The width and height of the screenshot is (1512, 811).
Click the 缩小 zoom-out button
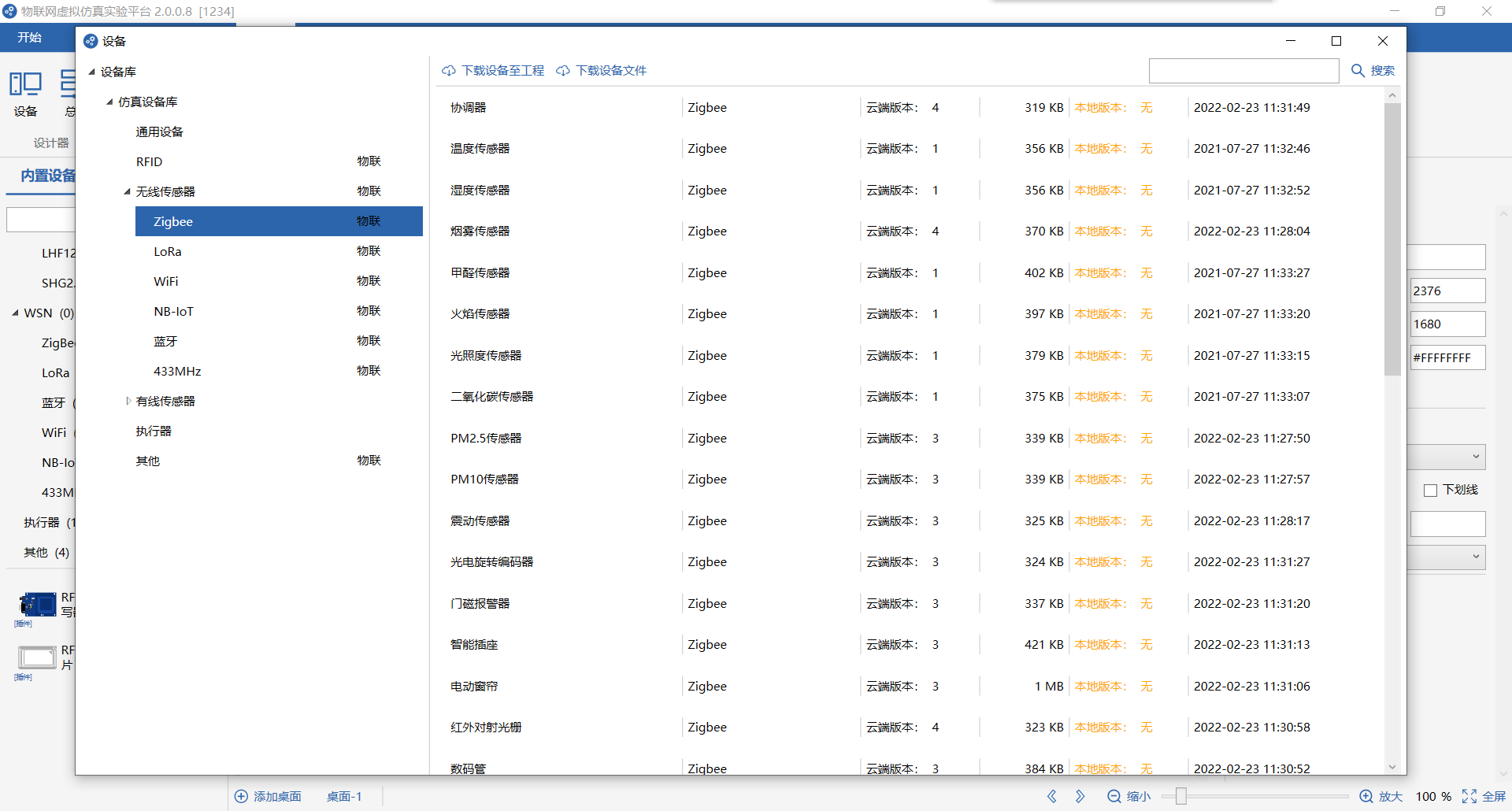coord(1128,797)
